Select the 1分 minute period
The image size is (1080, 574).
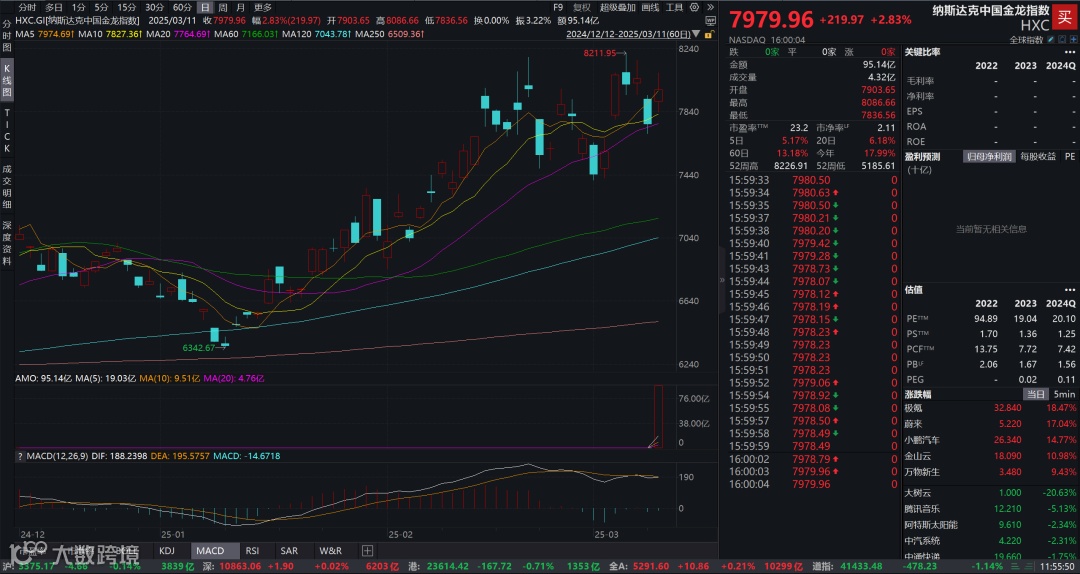(79, 7)
